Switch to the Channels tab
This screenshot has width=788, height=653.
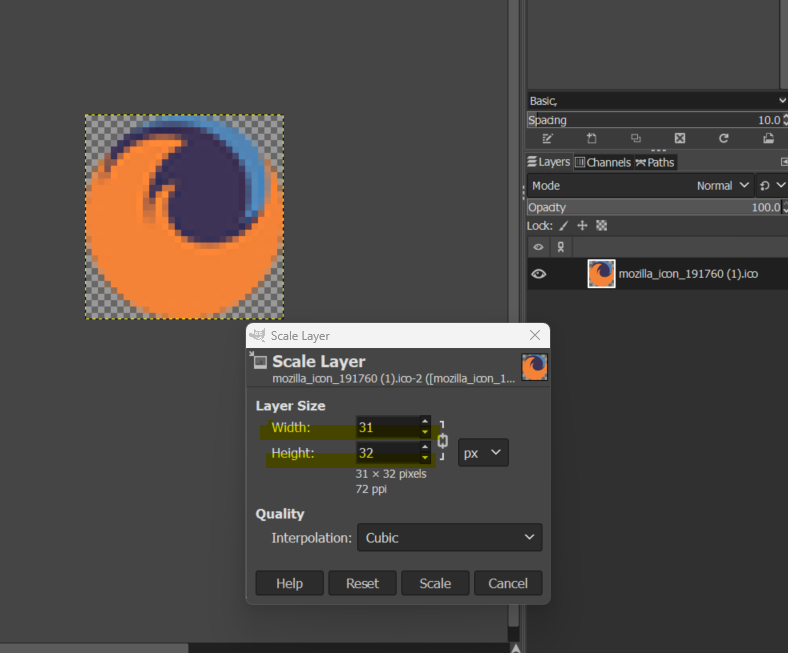click(x=603, y=162)
